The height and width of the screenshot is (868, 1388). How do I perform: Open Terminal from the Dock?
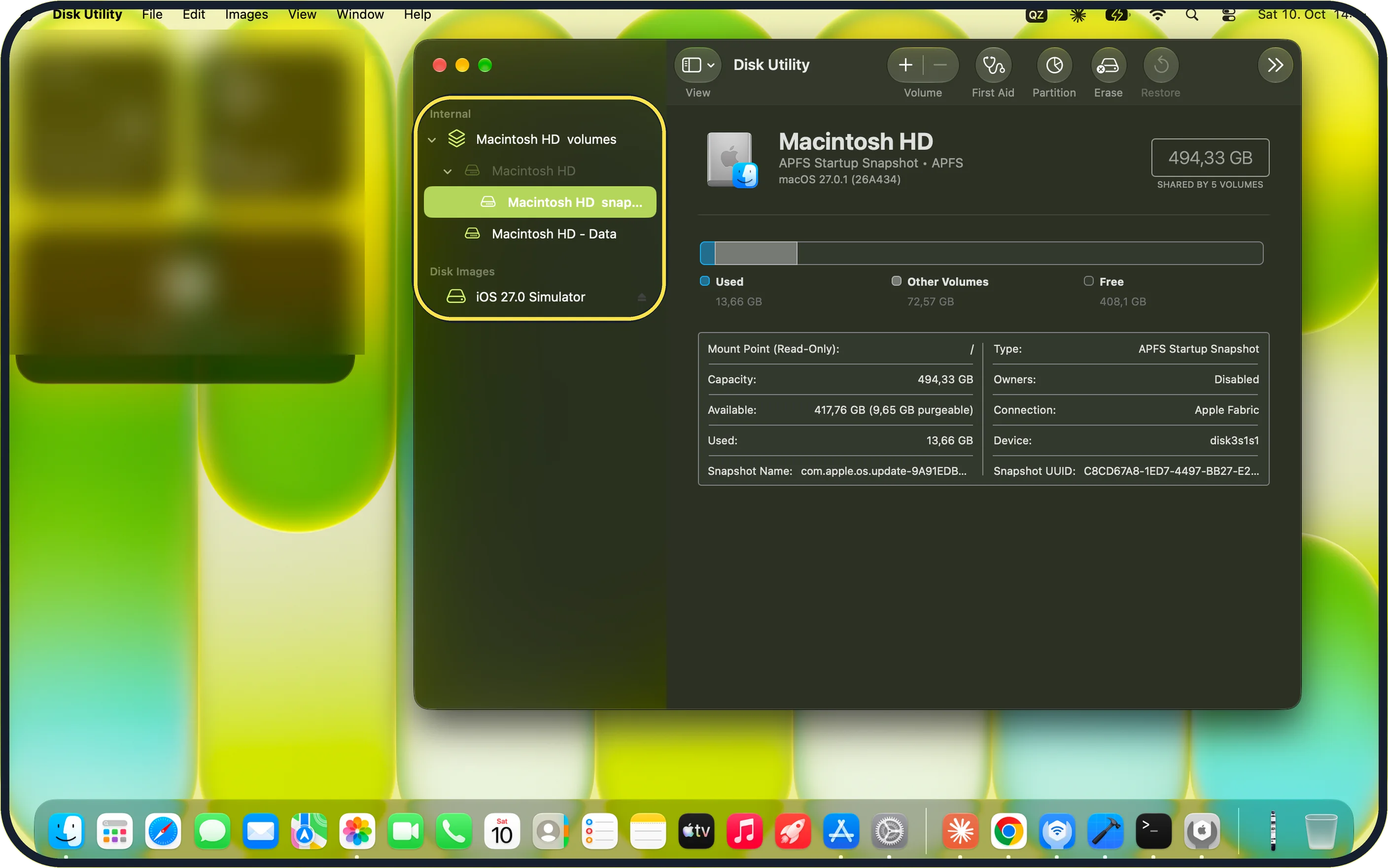coord(1153,831)
